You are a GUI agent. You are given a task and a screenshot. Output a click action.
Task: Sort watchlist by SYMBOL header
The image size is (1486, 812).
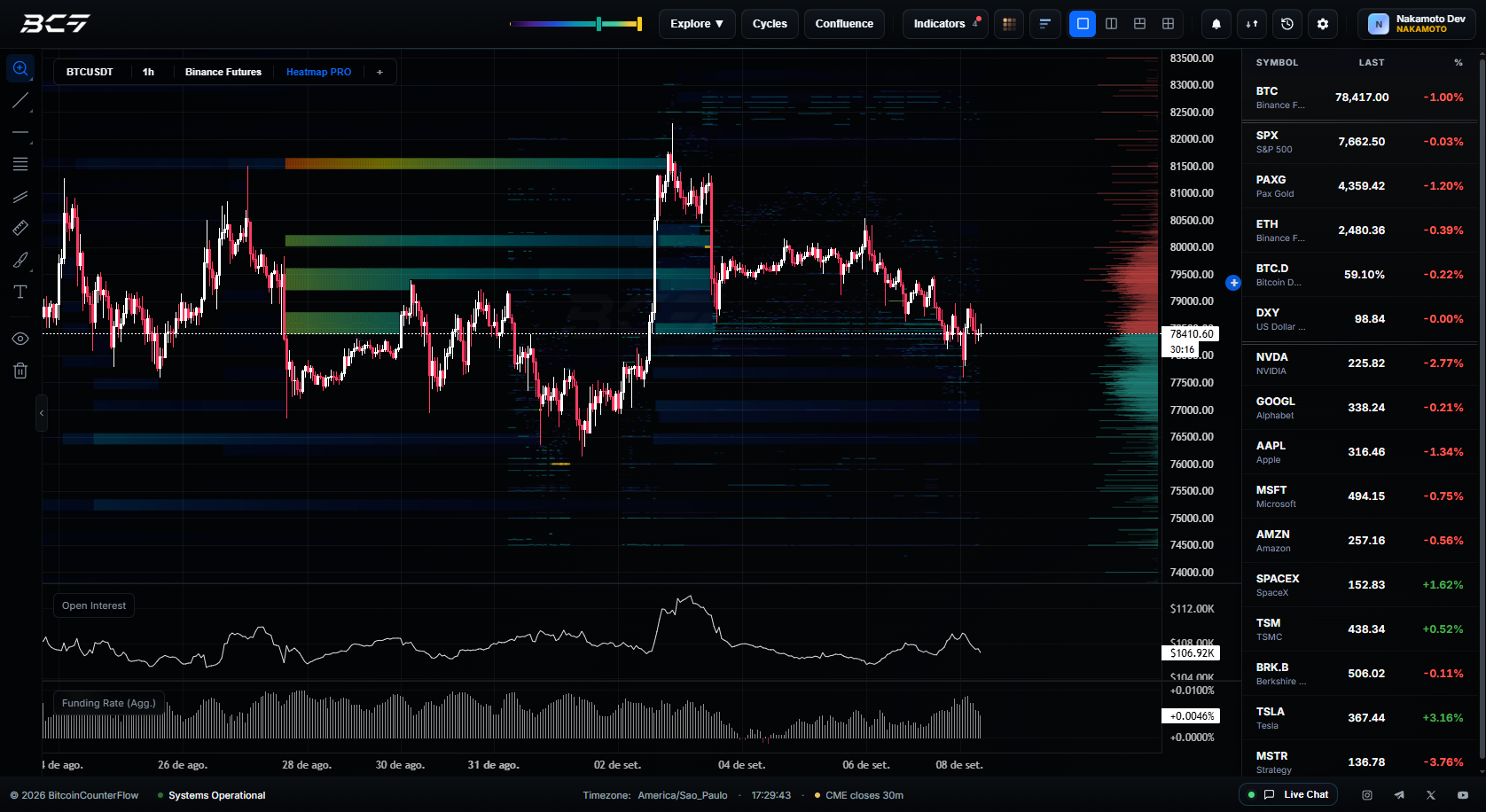(1277, 63)
